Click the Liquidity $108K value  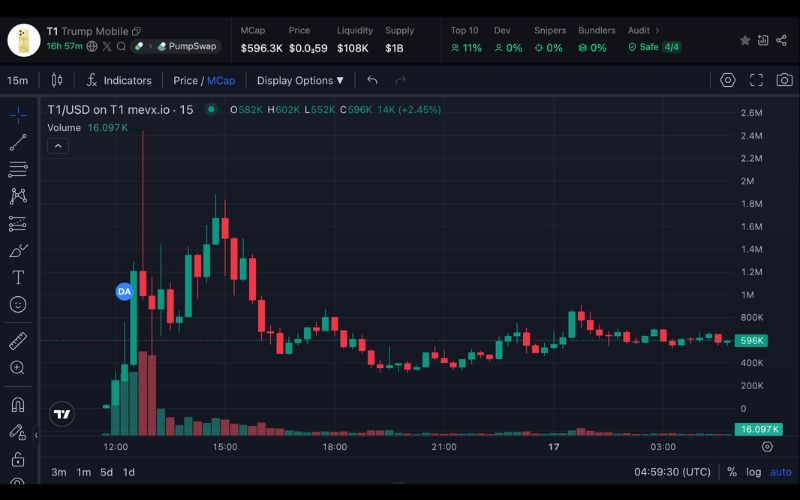[x=353, y=48]
